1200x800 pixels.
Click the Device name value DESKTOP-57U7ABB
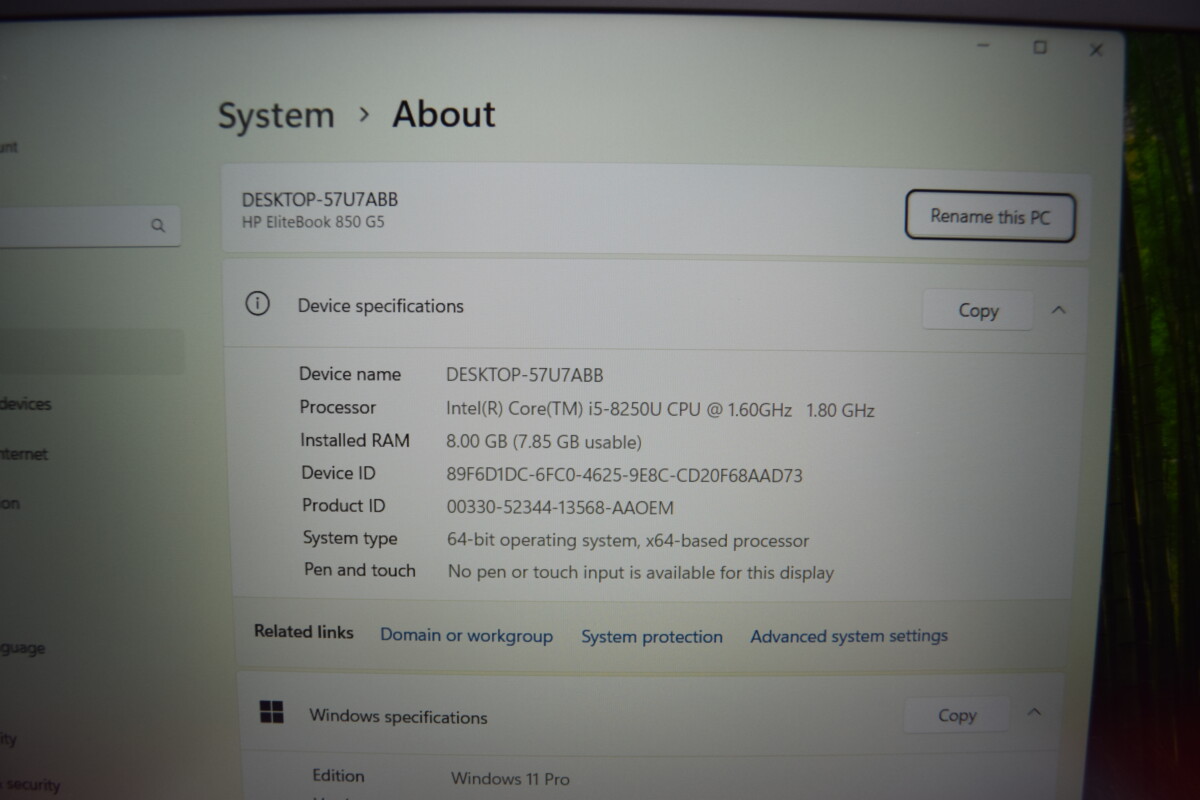(524, 375)
